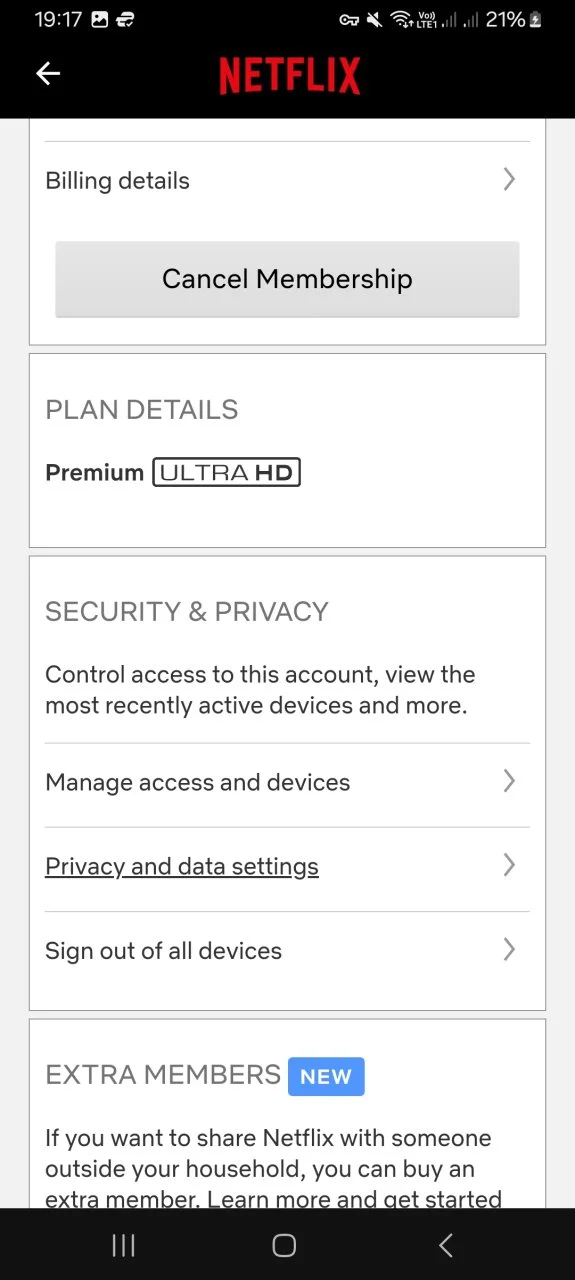Tap the Android navigation back button
The height and width of the screenshot is (1280, 575).
click(x=446, y=1245)
